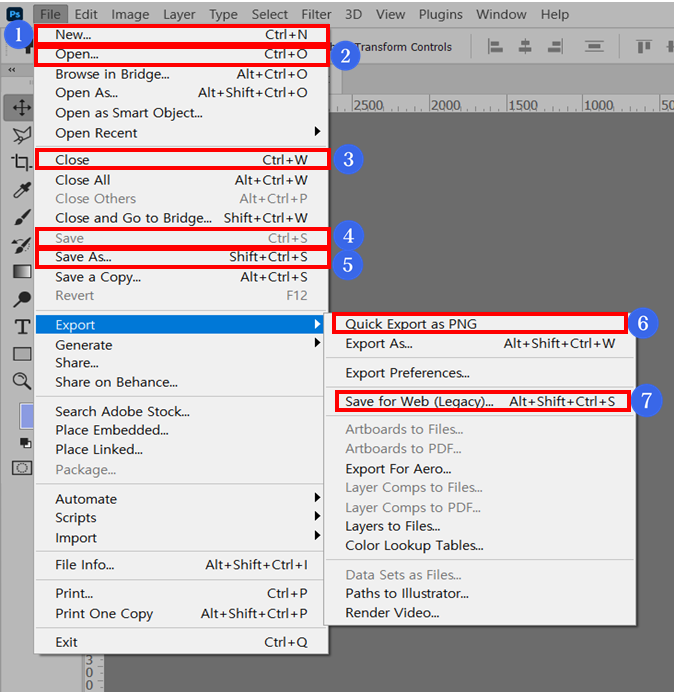Open File Info... dialog
The height and width of the screenshot is (692, 674).
pos(181,564)
